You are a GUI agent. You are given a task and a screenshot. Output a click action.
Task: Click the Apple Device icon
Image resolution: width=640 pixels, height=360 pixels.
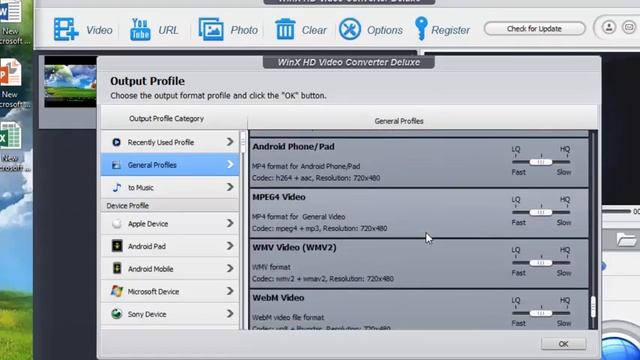point(117,224)
